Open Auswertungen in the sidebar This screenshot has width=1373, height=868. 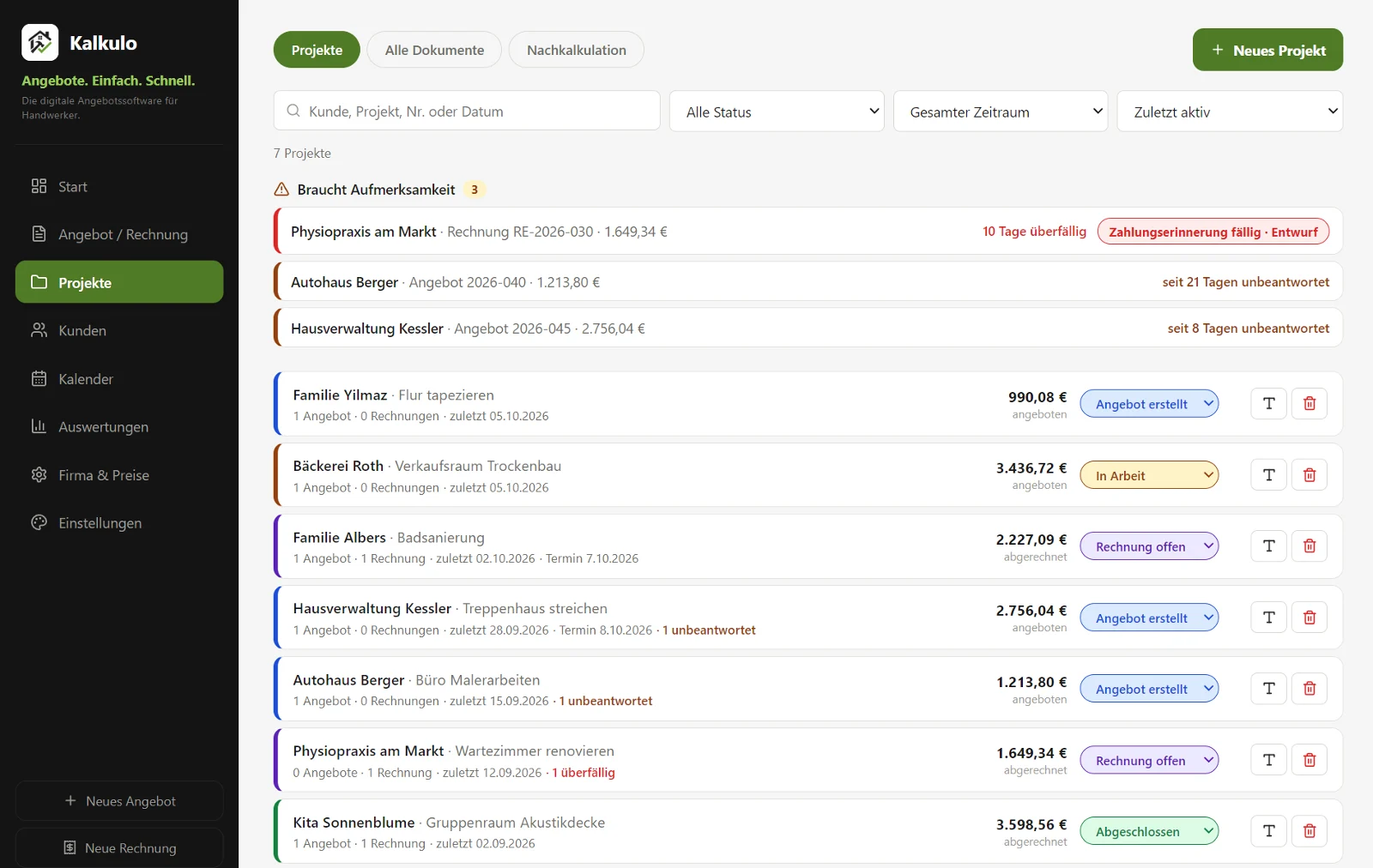(119, 426)
